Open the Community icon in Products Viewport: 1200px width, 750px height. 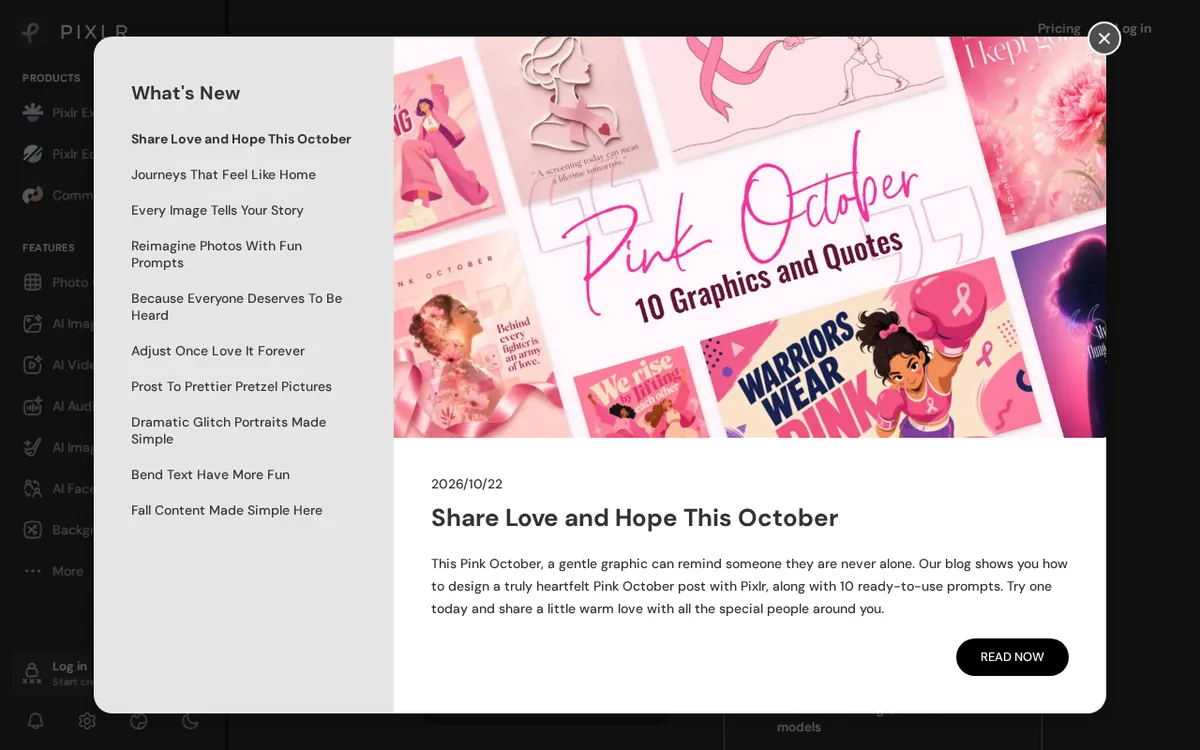[x=33, y=195]
